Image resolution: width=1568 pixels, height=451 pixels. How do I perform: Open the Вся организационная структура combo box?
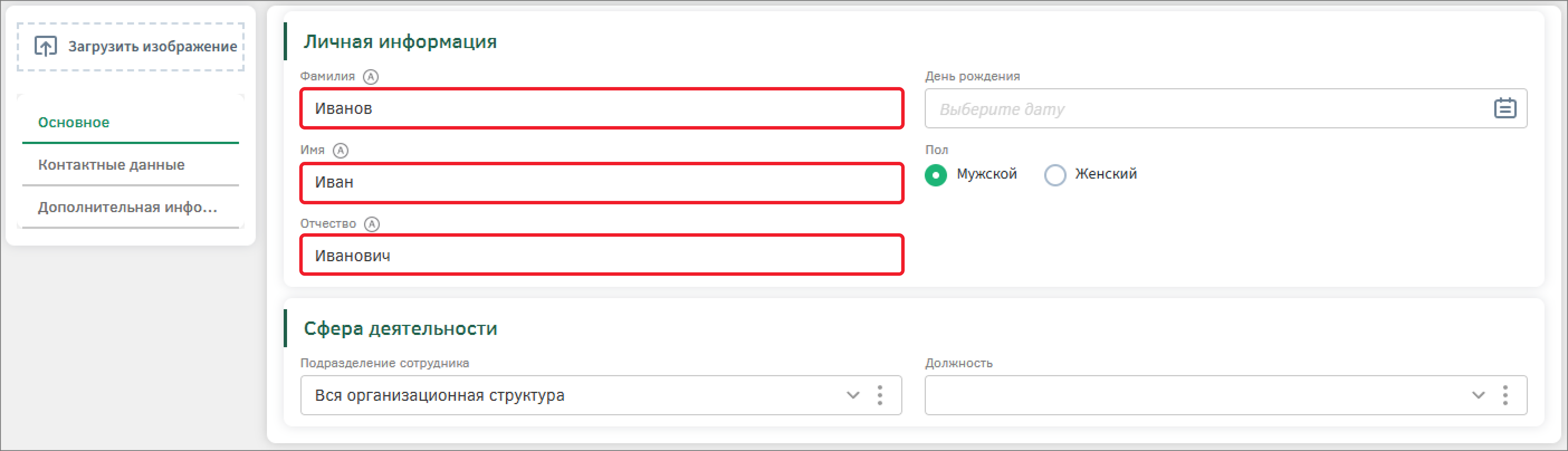572,395
